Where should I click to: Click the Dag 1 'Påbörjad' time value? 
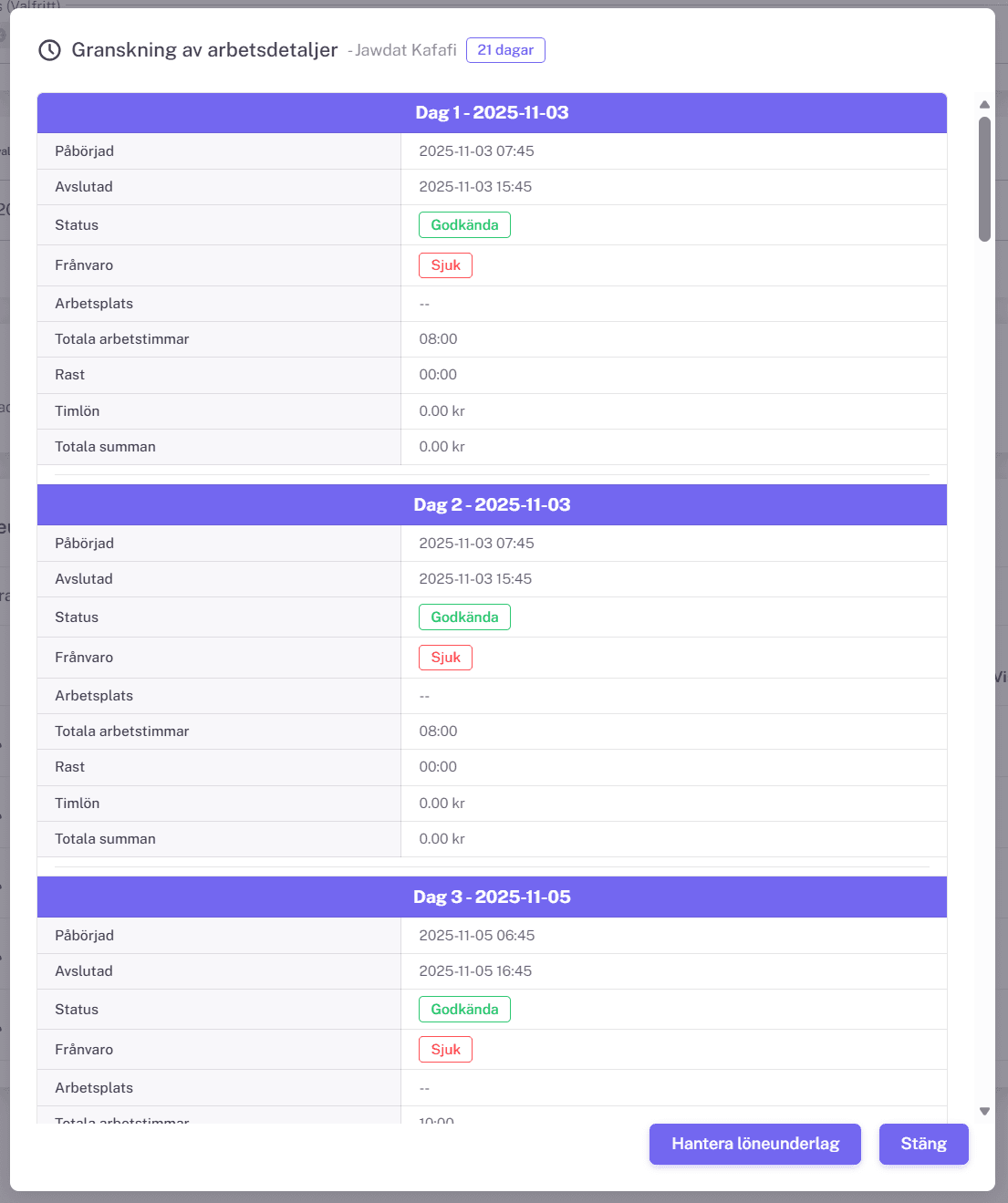[476, 151]
